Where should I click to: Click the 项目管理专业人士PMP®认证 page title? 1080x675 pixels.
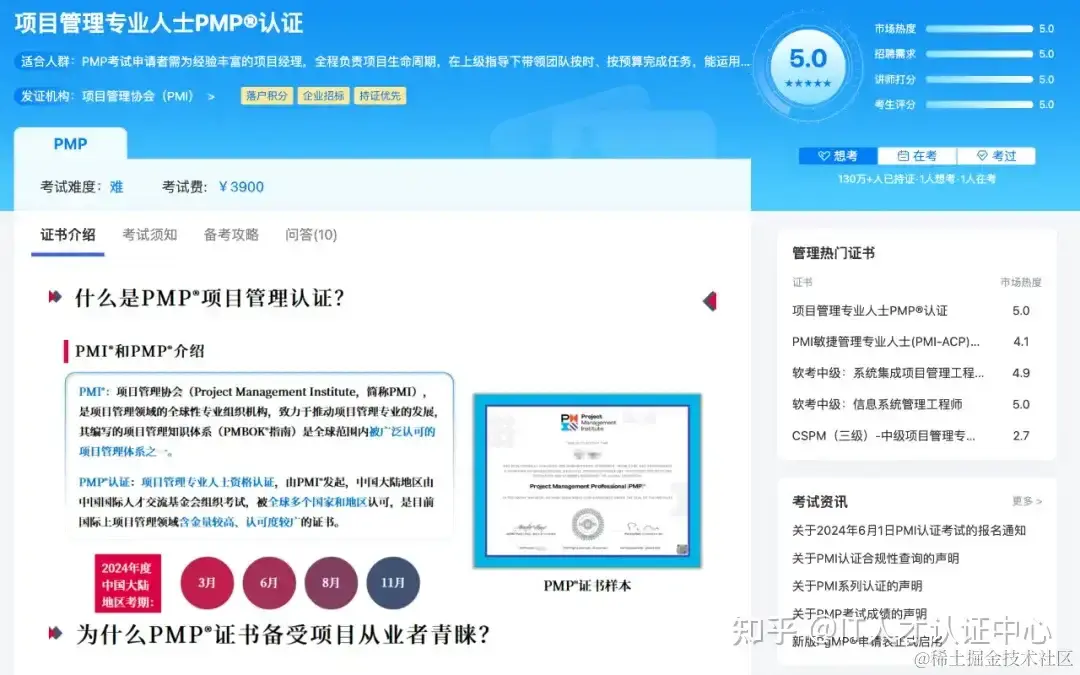coord(159,23)
